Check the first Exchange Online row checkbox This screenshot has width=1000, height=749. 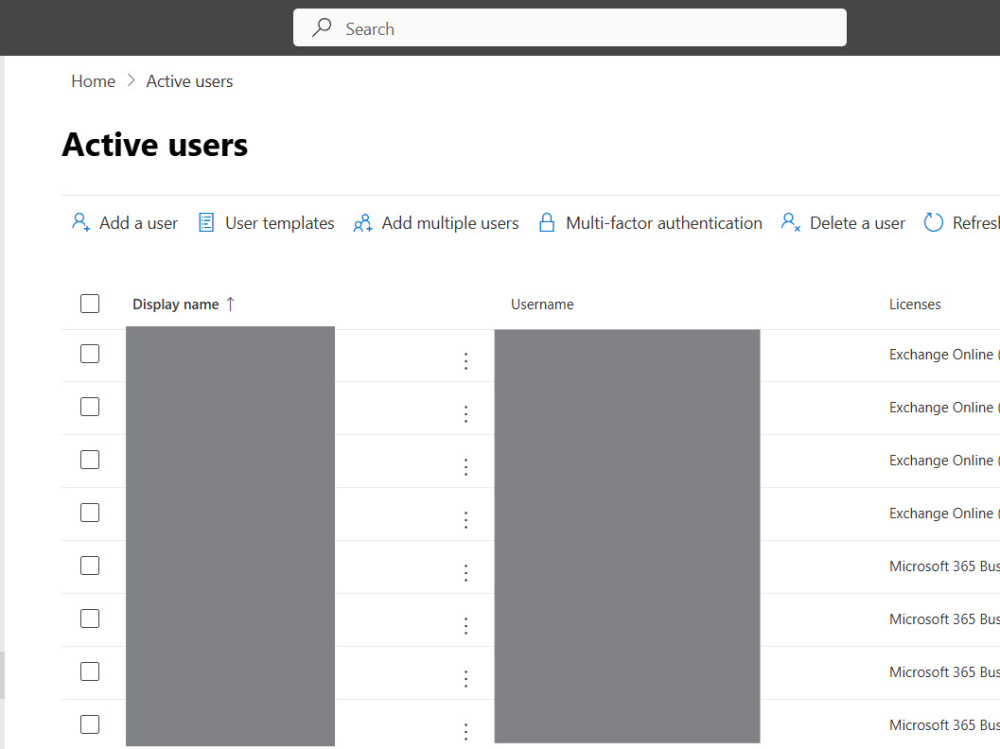click(90, 353)
